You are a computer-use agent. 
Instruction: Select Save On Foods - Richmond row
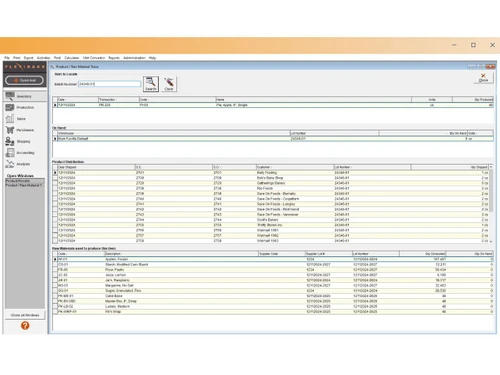[x=271, y=209]
